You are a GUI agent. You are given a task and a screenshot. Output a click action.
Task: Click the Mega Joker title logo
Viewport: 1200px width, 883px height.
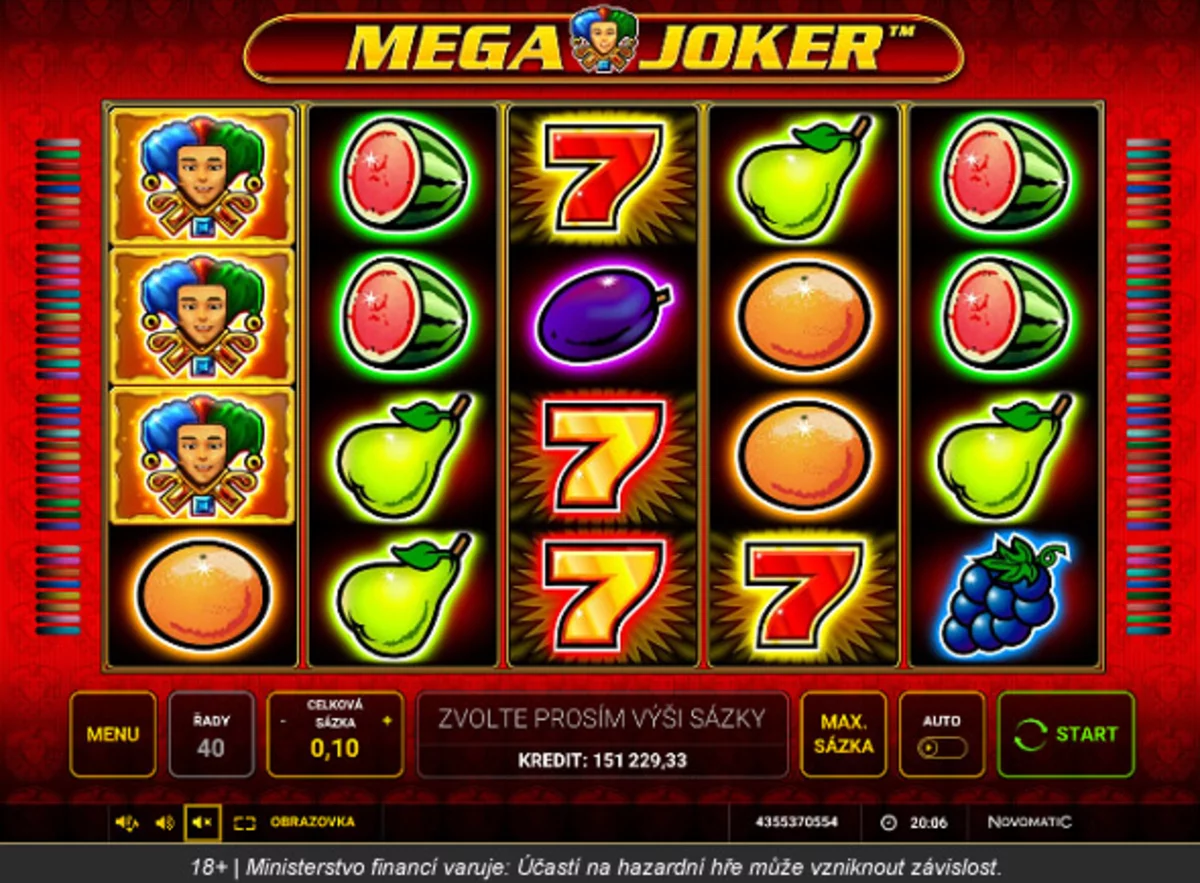603,45
